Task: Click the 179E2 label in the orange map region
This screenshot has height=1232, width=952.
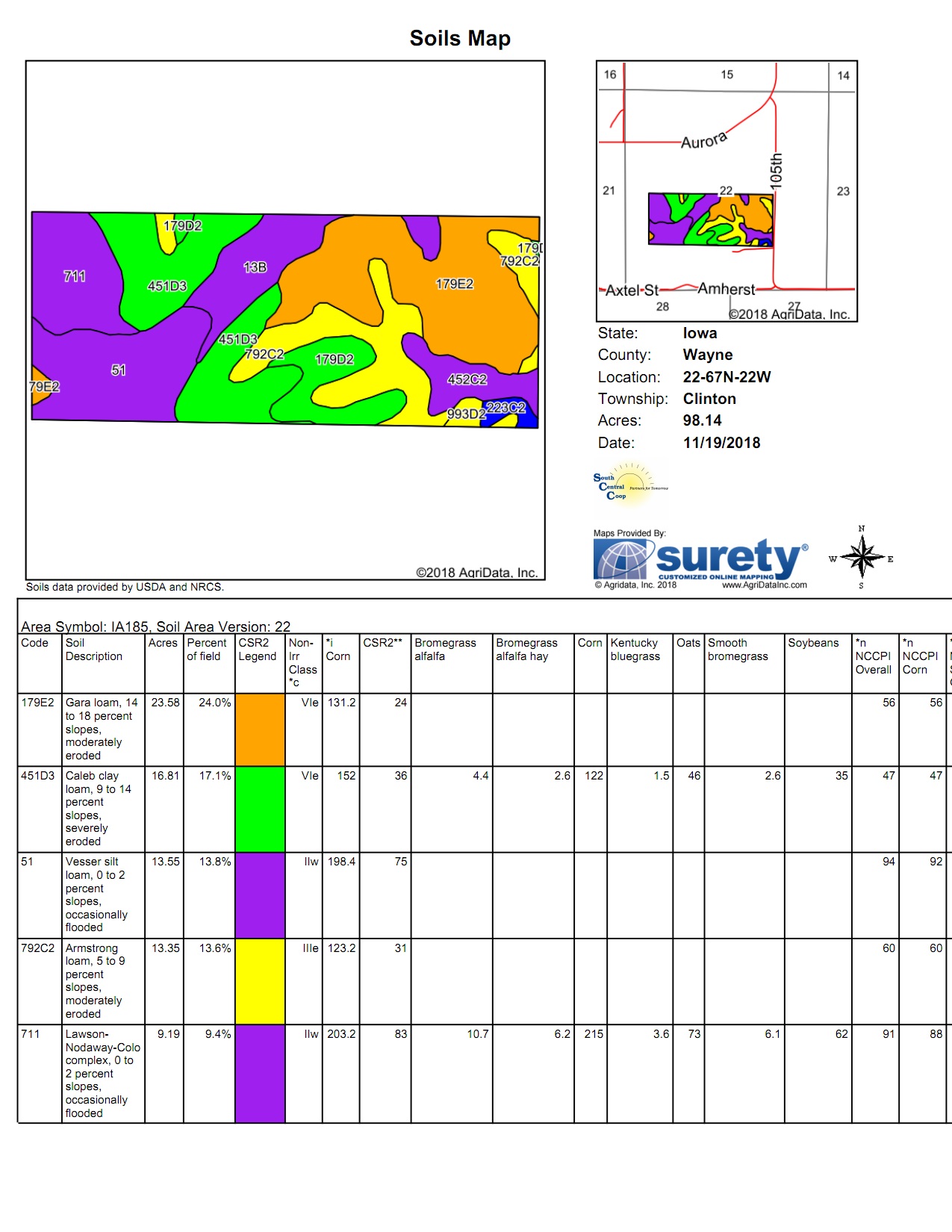Action: 454,284
